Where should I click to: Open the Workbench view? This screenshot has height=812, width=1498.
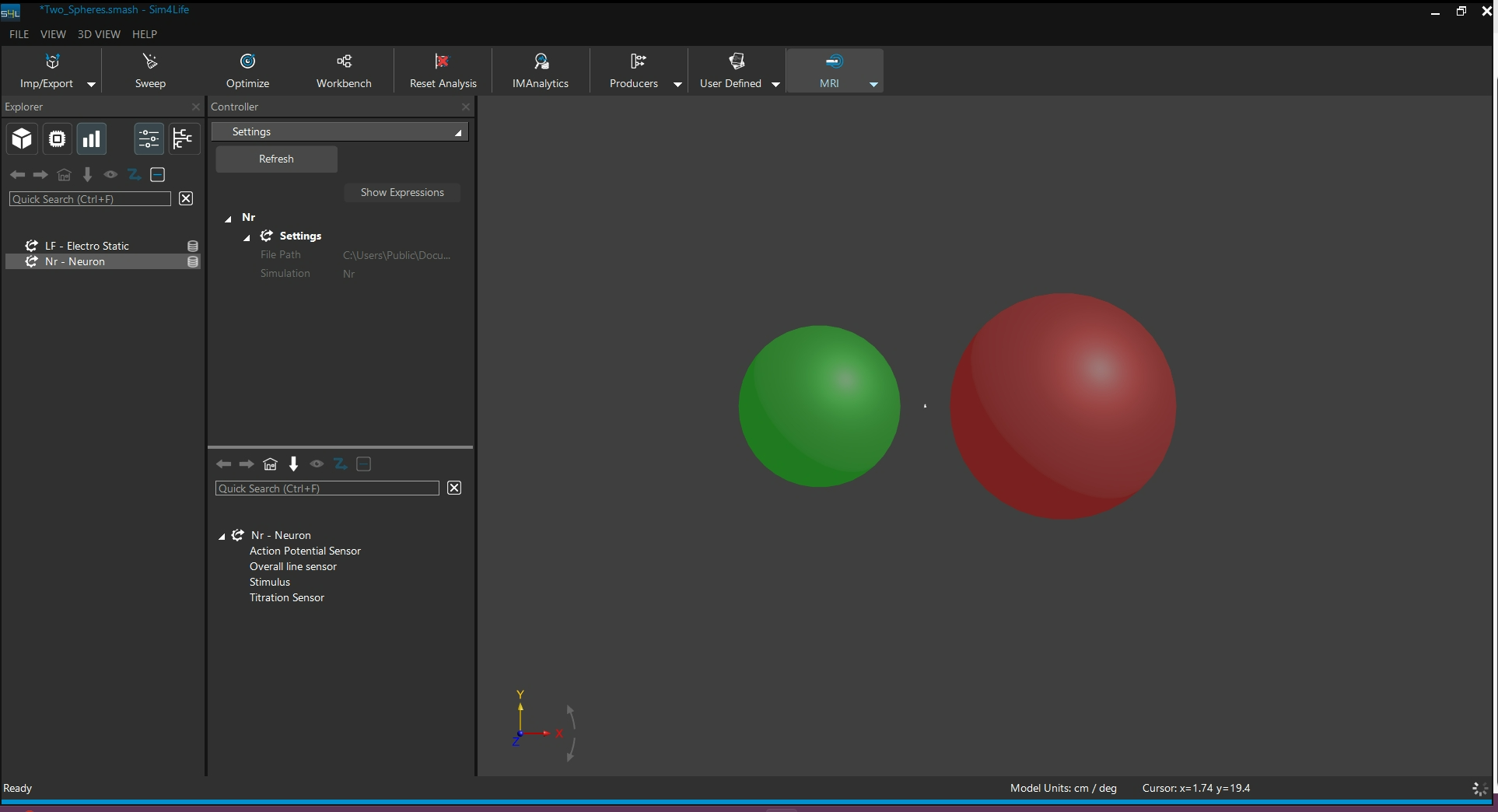point(344,70)
